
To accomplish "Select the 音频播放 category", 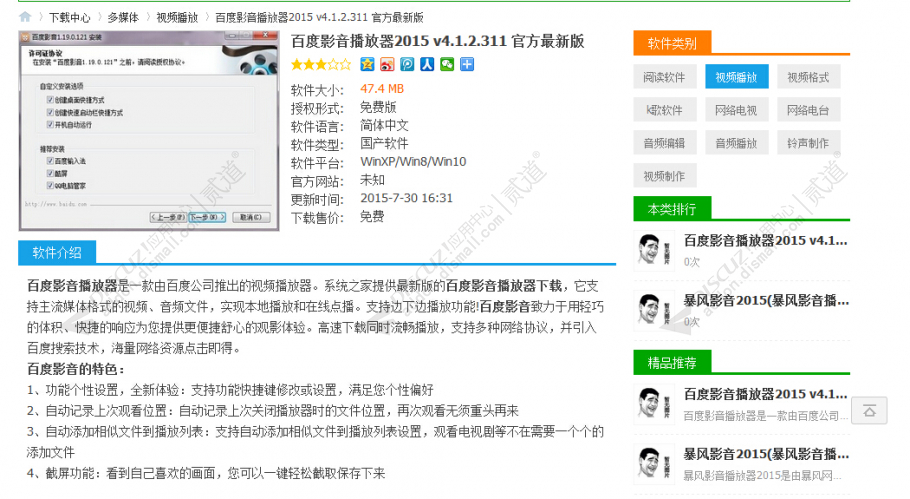I will point(736,143).
